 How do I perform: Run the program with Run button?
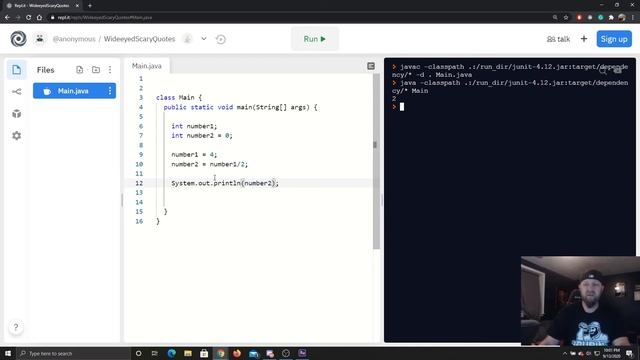click(x=315, y=39)
